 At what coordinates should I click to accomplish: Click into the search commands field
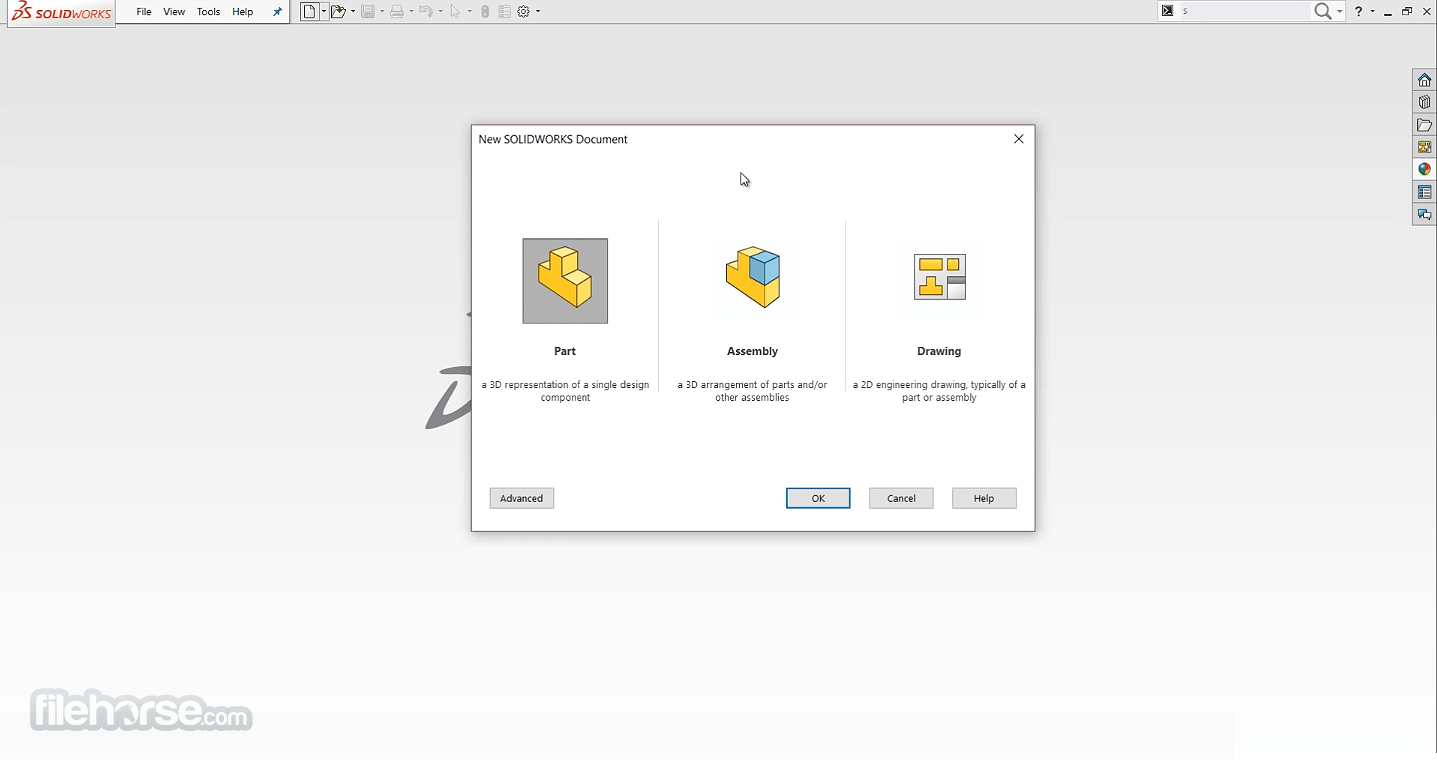pos(1245,11)
